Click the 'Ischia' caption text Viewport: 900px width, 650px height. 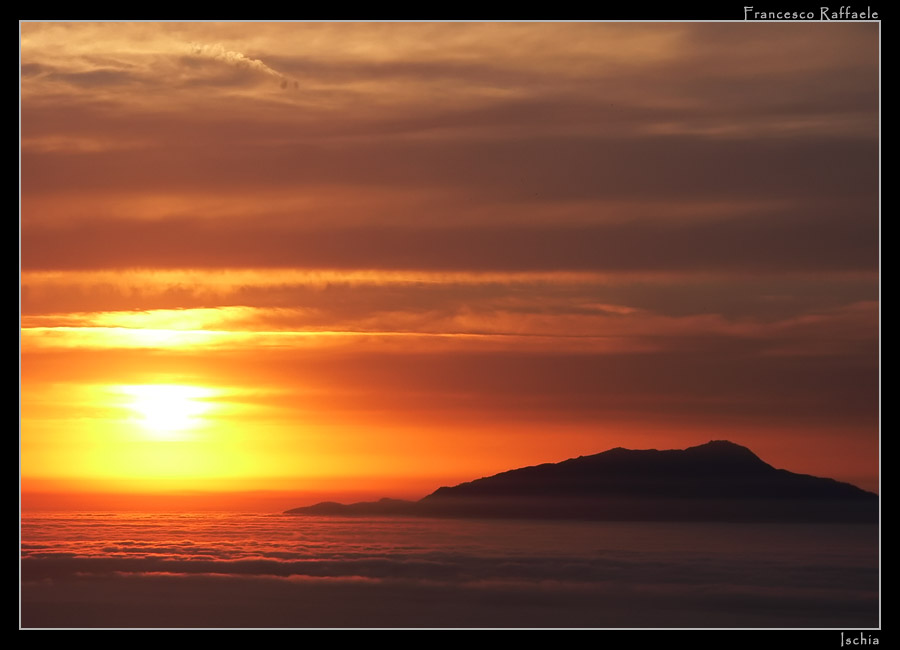point(859,639)
